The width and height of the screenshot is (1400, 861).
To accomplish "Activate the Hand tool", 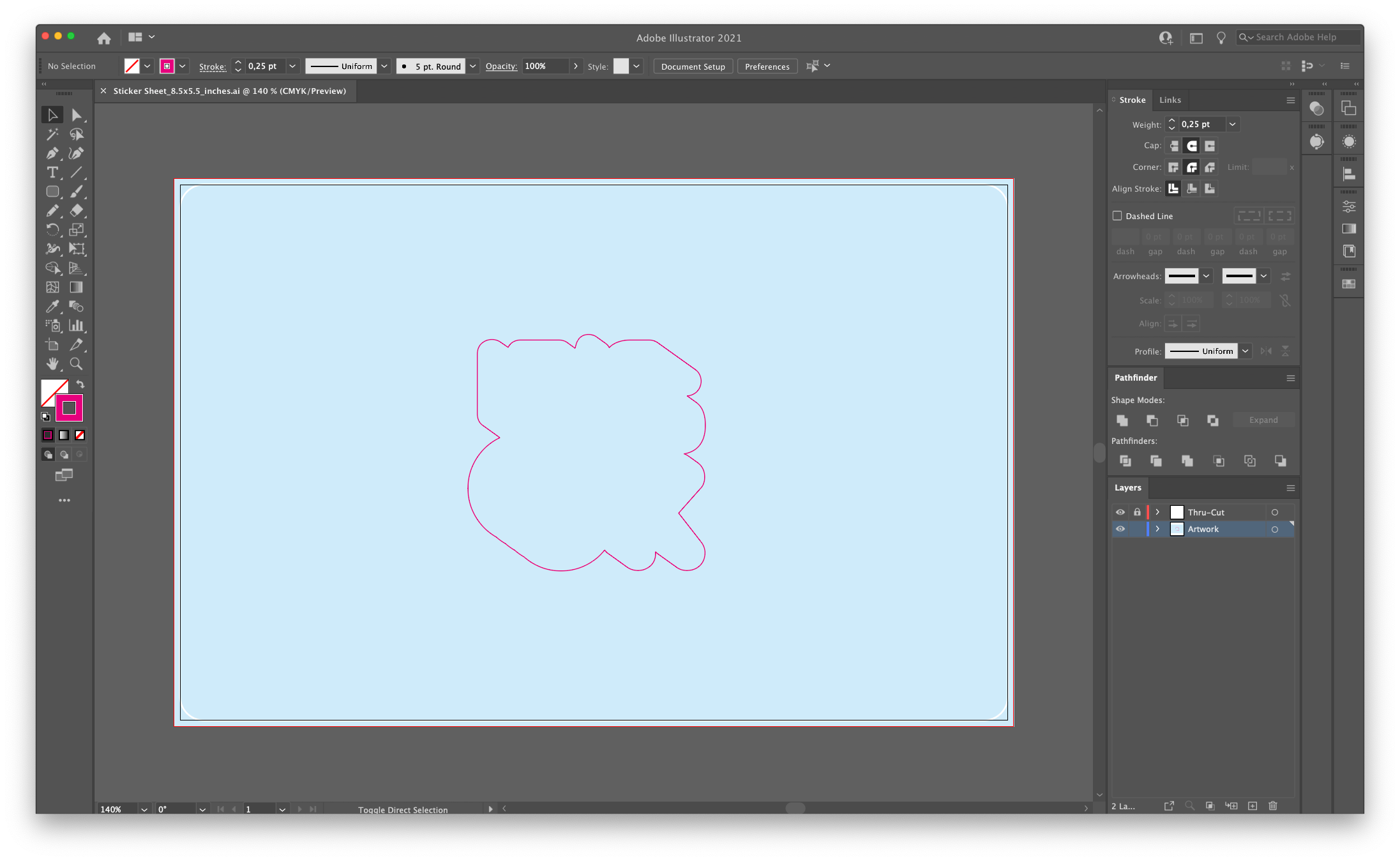I will [x=52, y=364].
